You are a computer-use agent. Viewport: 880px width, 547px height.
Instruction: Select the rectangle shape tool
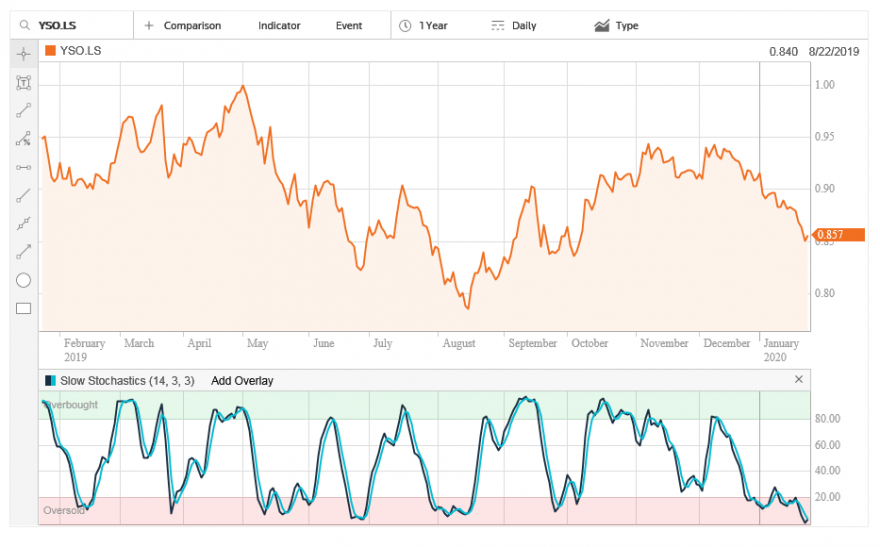23,309
